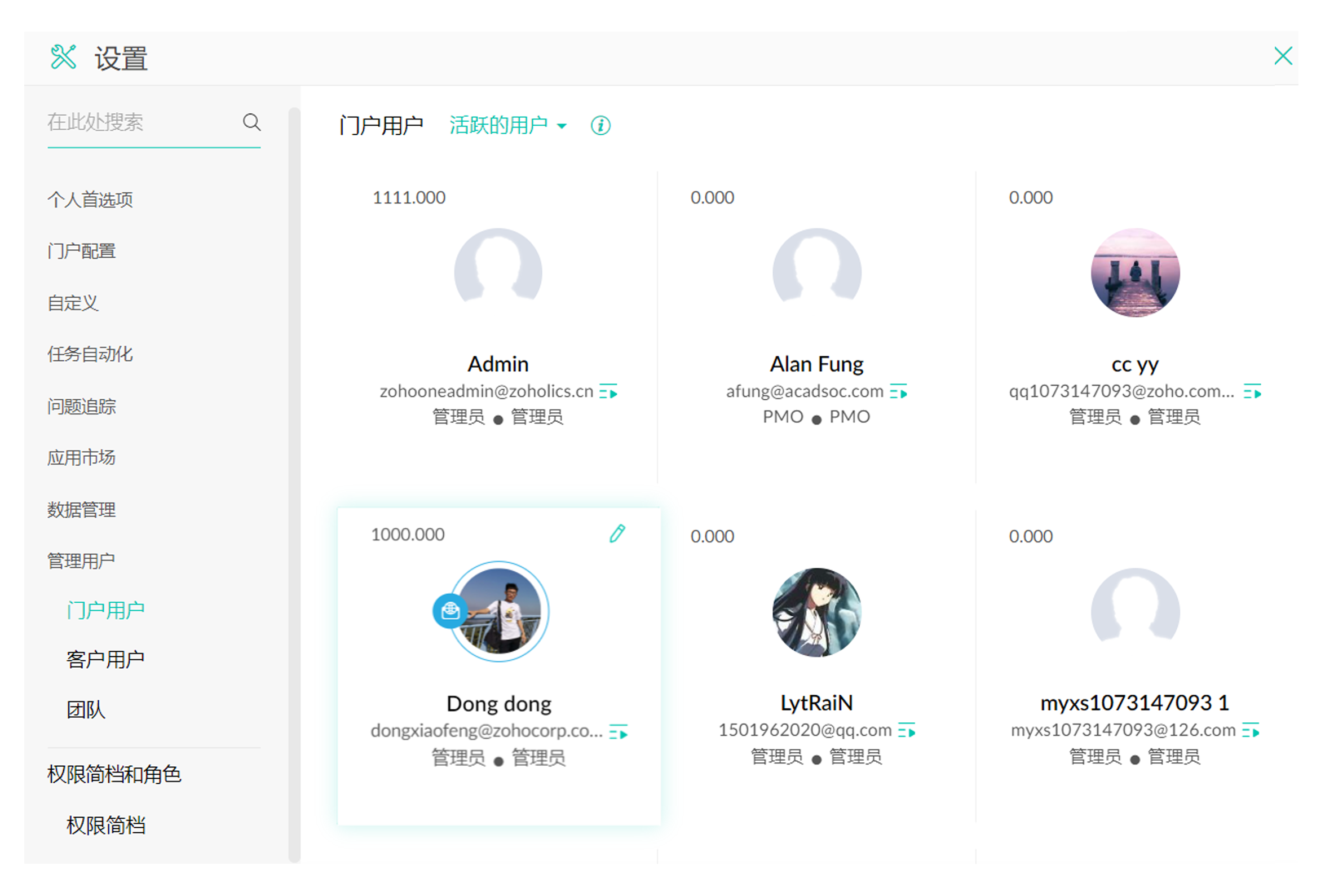Screen dimensions: 1325x896
Task: Open the 团队 sidebar item
Action: tap(86, 710)
